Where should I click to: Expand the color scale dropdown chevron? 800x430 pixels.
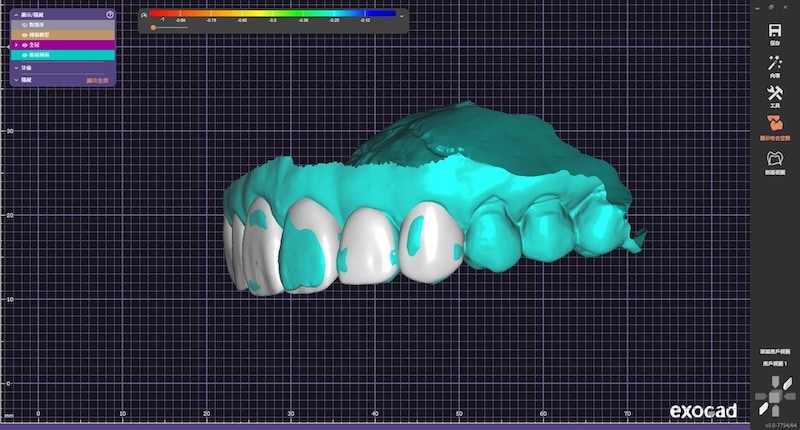pyautogui.click(x=402, y=16)
